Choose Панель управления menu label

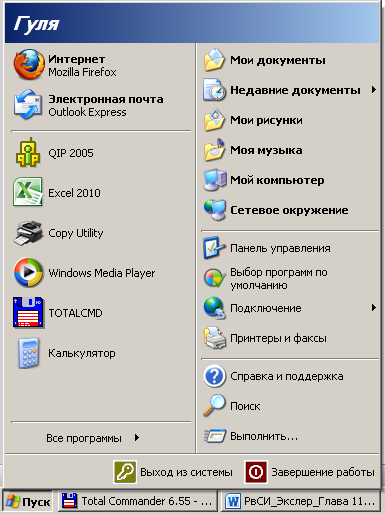280,248
